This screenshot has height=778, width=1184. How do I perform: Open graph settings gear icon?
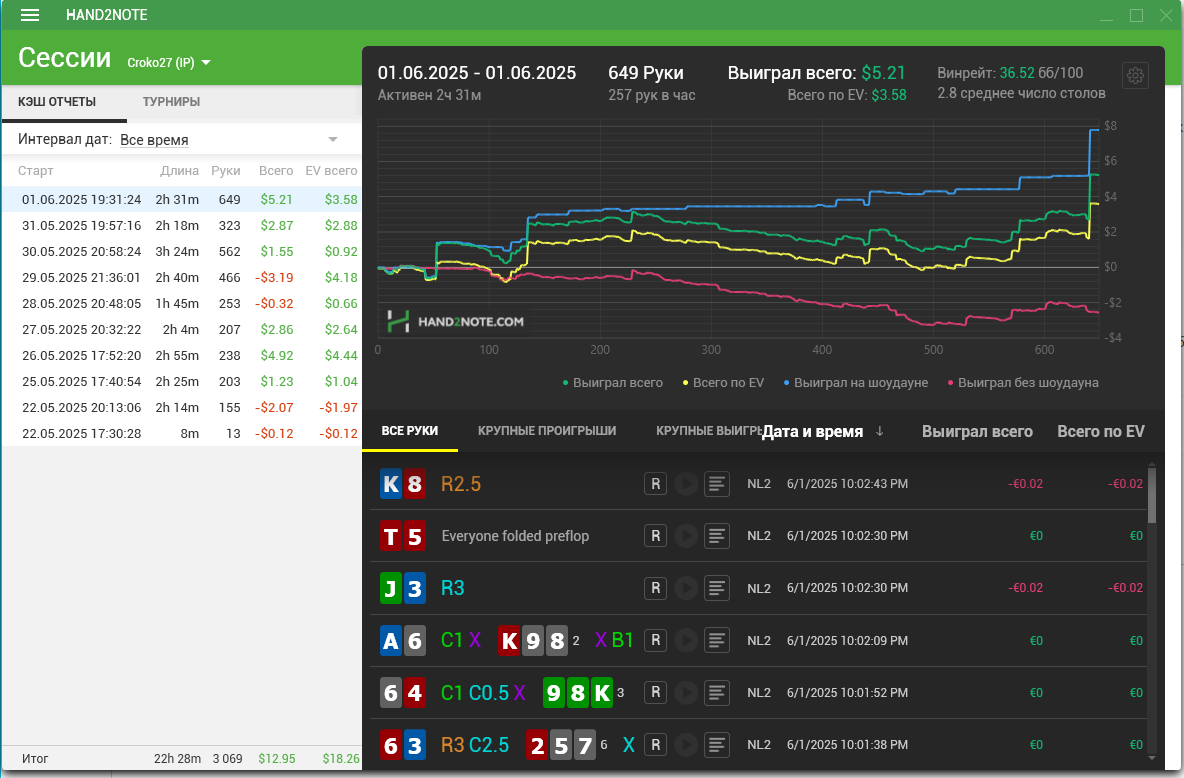click(1135, 76)
